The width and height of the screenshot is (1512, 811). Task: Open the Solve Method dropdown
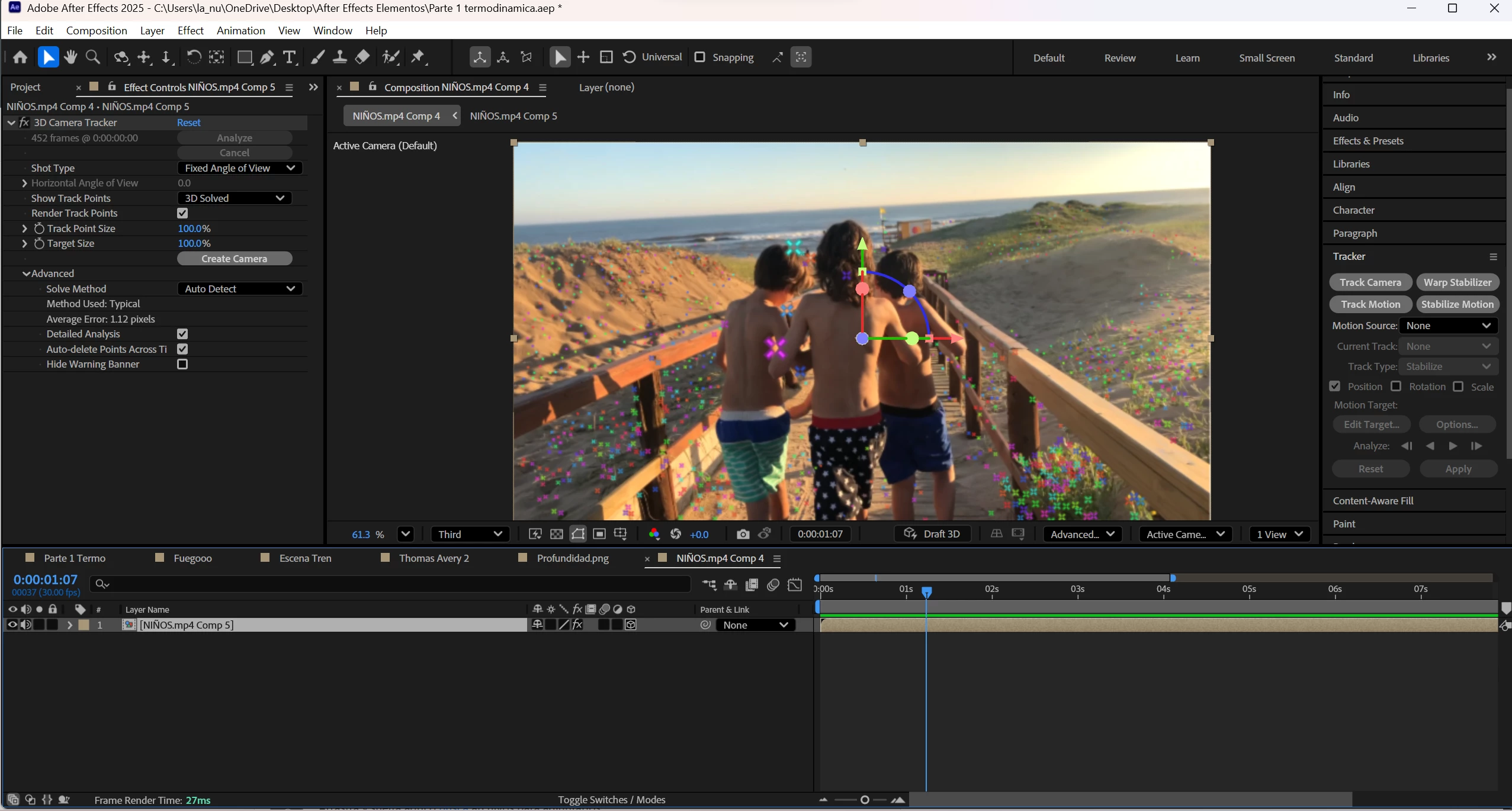pos(240,289)
